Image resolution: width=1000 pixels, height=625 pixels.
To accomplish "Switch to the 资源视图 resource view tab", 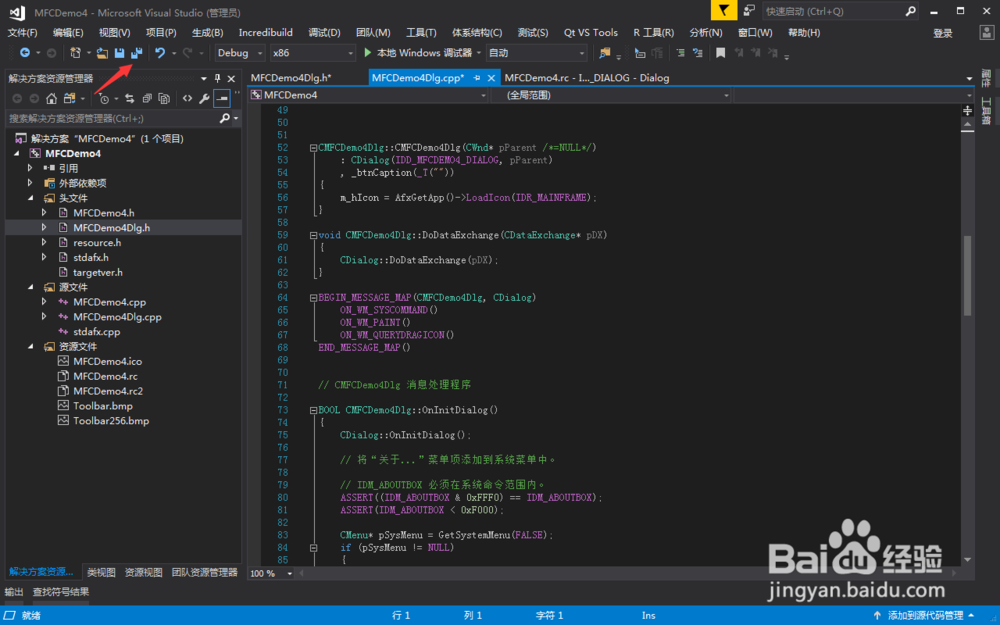I will 143,573.
